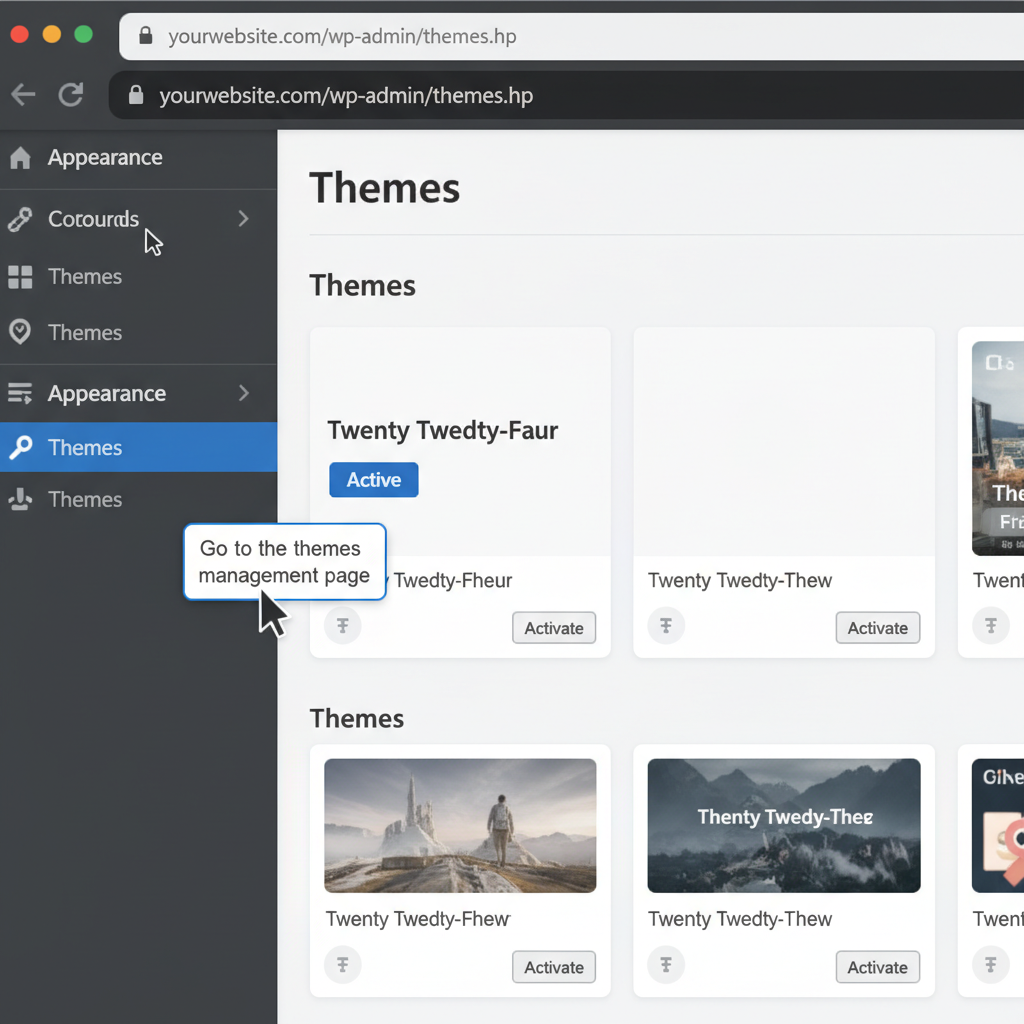Click Activate under Twenty Twedty-Fhew
Viewport: 1024px width, 1024px height.
point(553,966)
